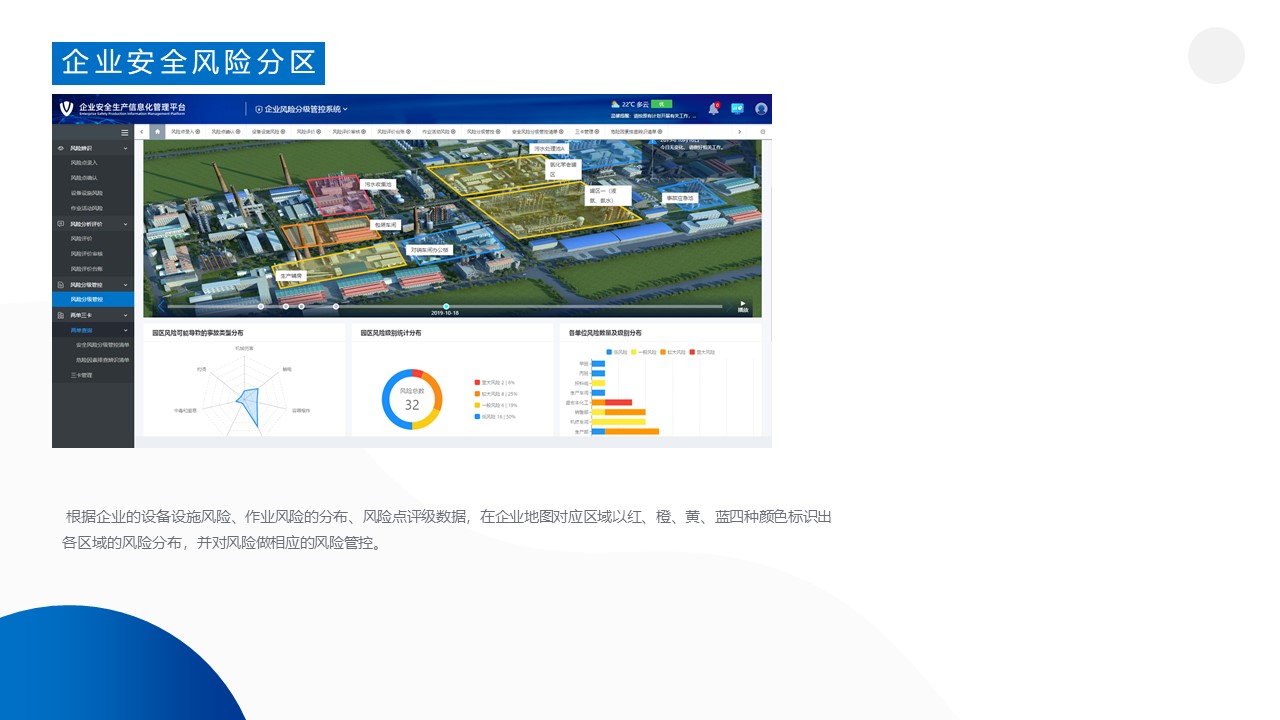Close the 安全风险分级管控清单 tab
Image resolution: width=1280 pixels, height=720 pixels.
pyautogui.click(x=561, y=131)
